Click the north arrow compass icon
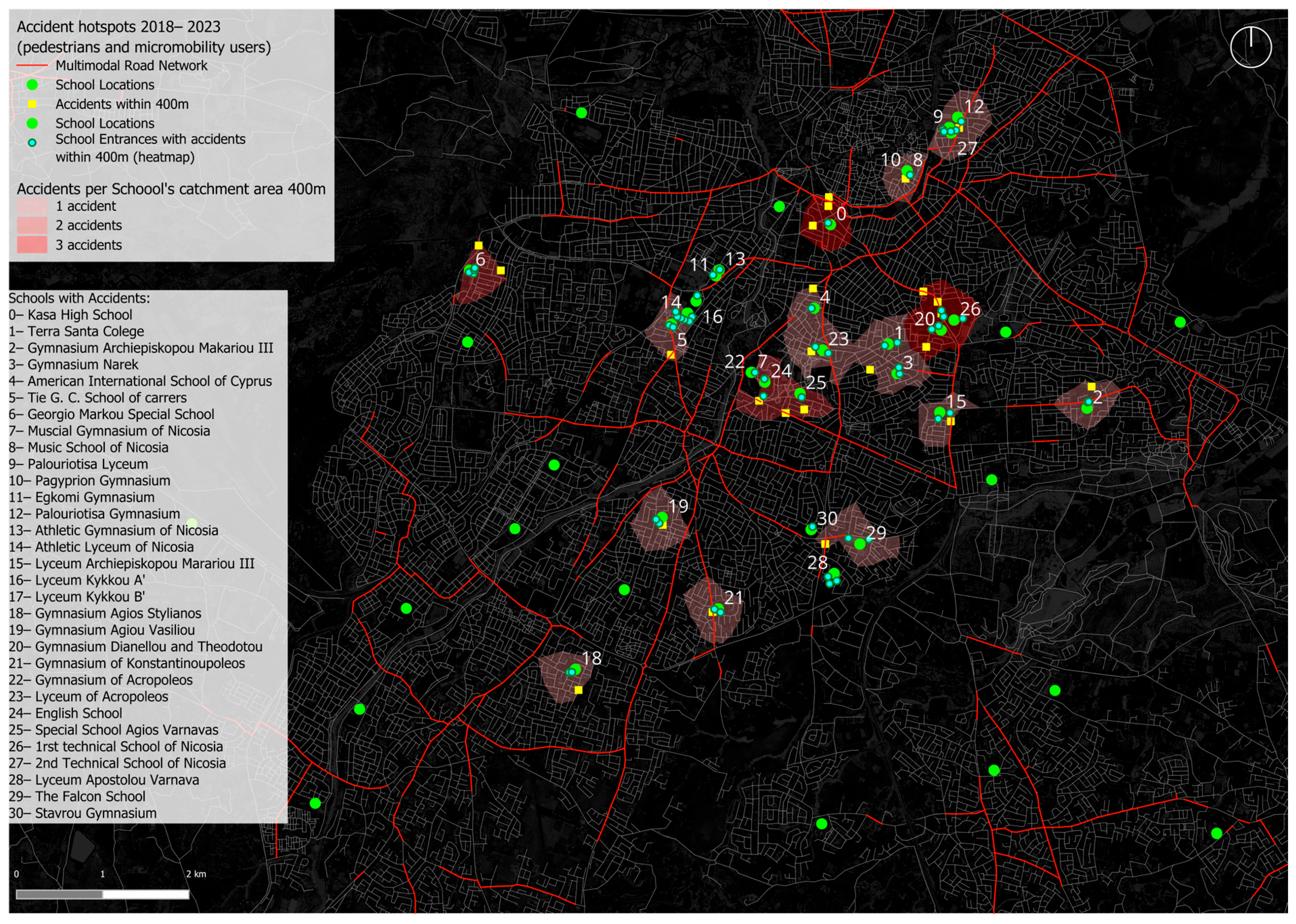1296x924 pixels. click(1251, 46)
